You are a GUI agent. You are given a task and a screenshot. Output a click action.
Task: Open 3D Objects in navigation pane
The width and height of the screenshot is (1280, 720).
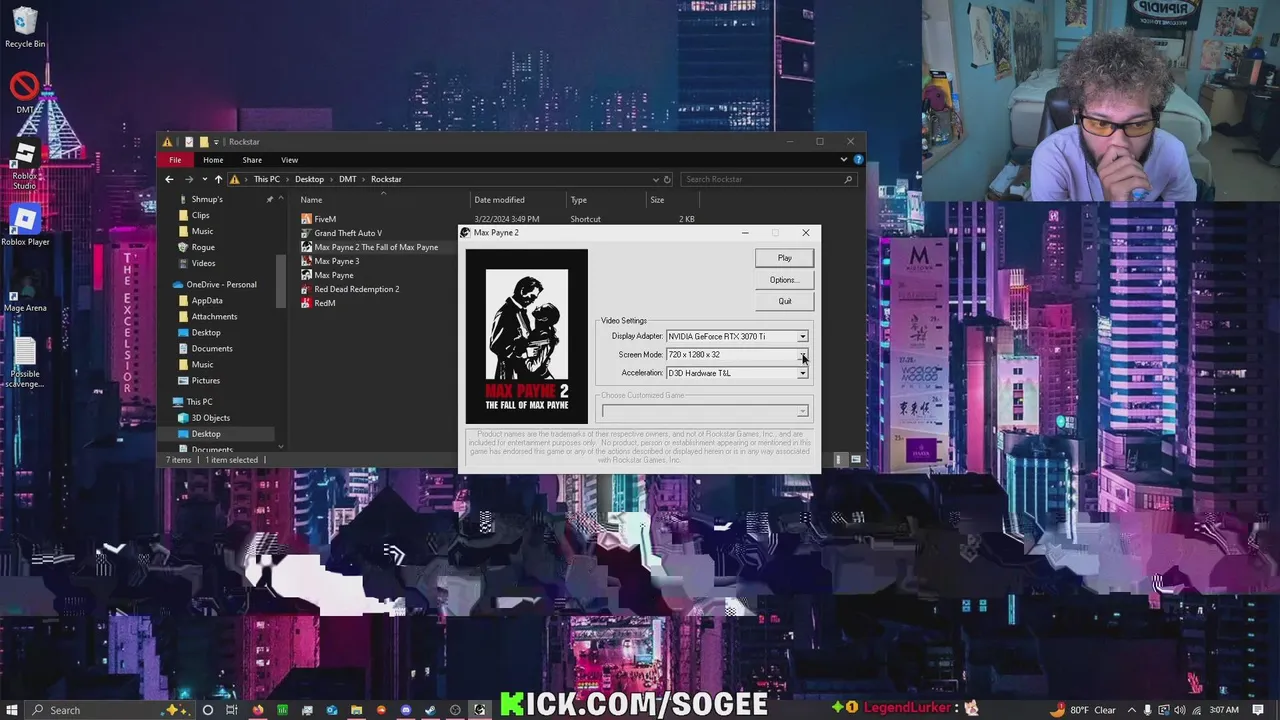point(210,418)
